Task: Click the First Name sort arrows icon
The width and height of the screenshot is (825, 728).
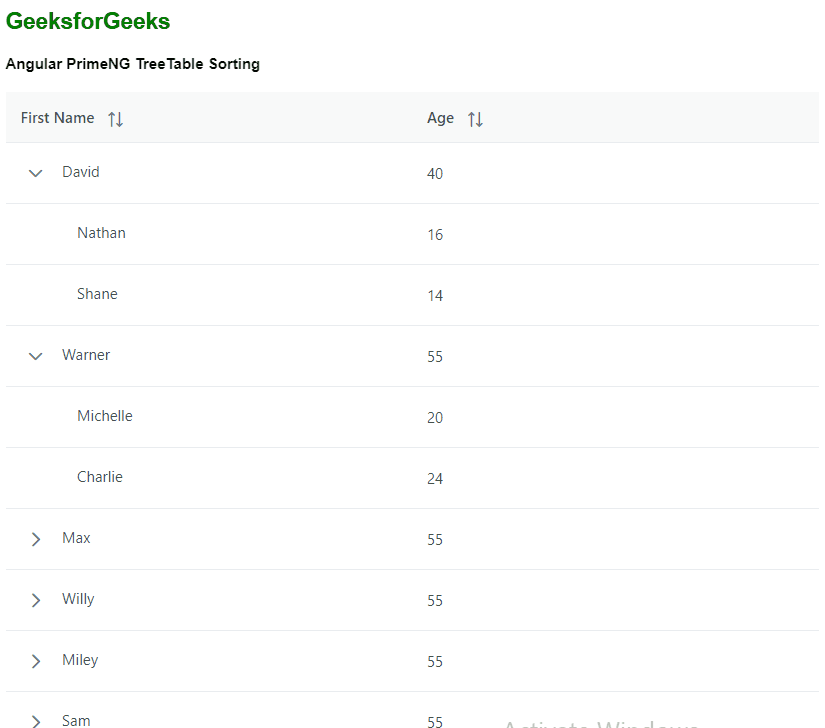Action: coord(116,119)
